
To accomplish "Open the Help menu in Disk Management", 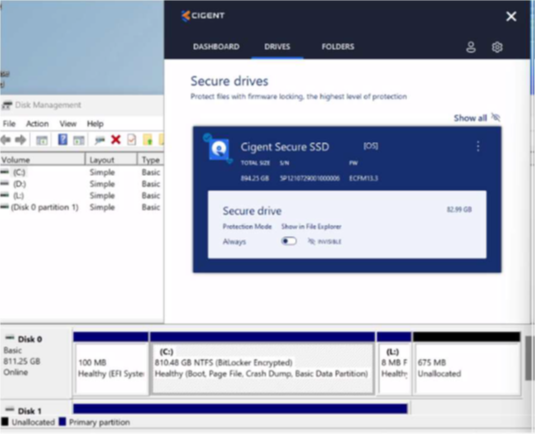I will [95, 124].
